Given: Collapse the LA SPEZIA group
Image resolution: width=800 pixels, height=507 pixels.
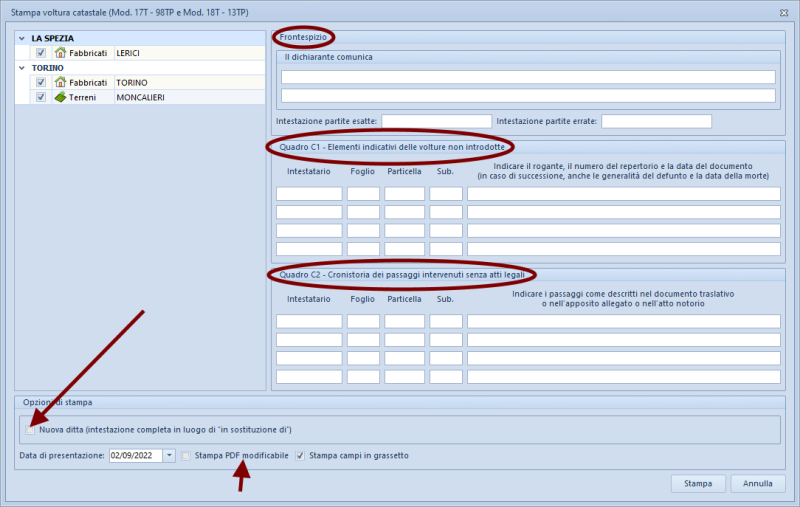Looking at the screenshot, I should tap(22, 38).
